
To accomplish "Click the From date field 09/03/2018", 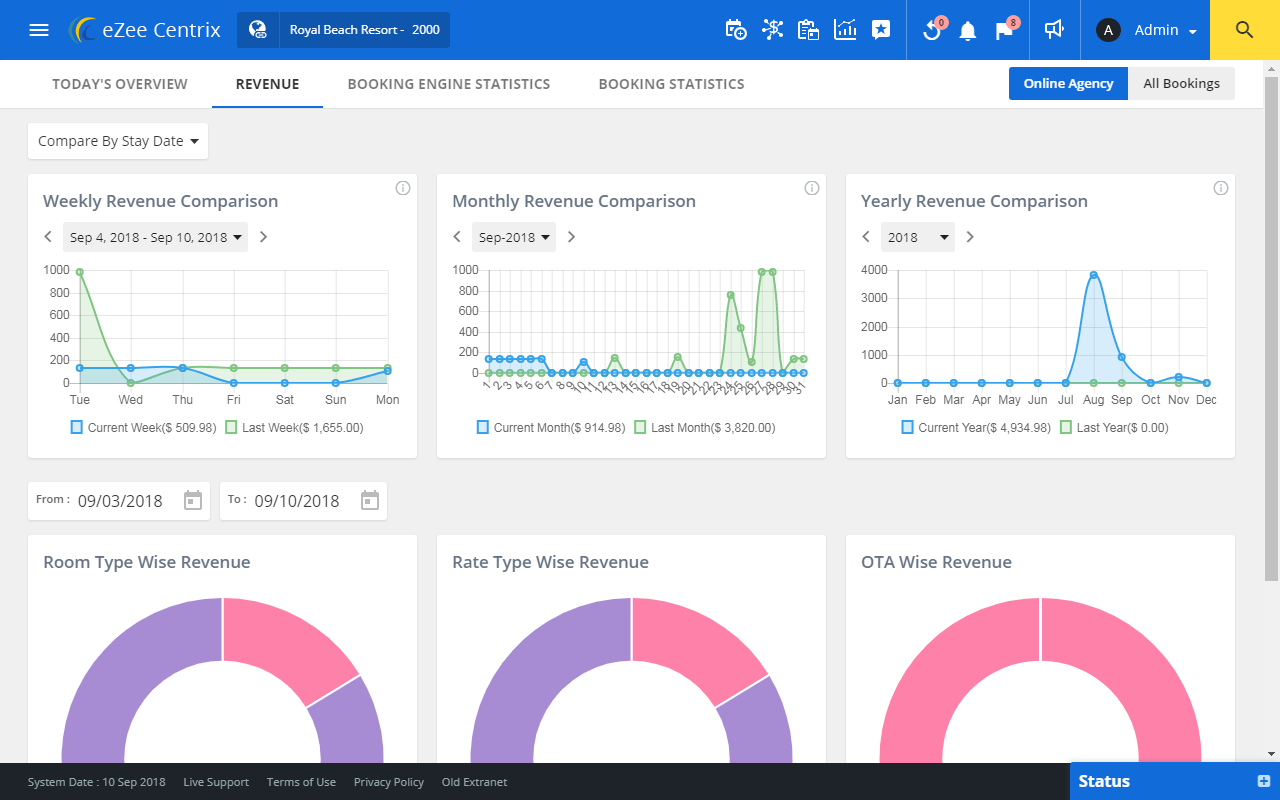I will pos(118,501).
